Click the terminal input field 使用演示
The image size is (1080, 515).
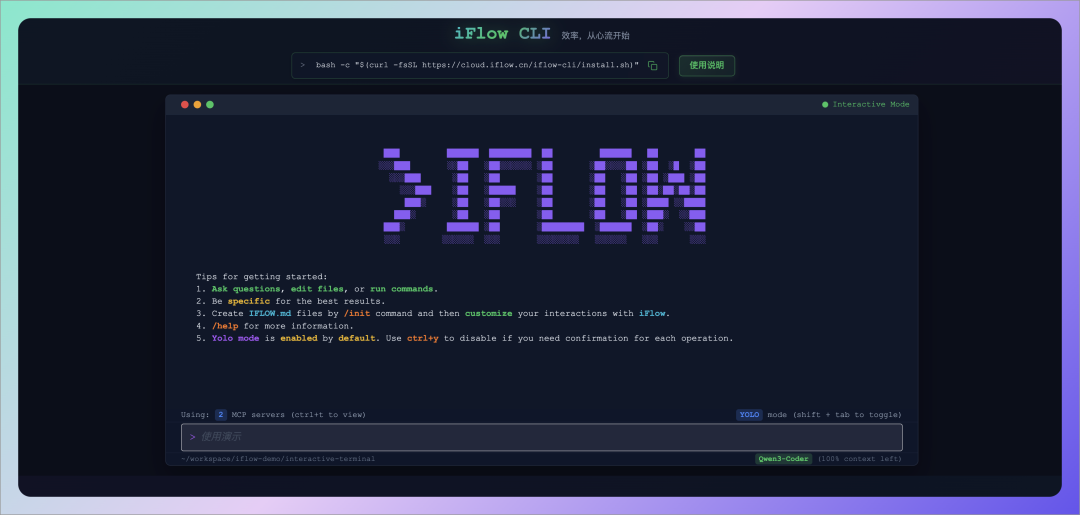pos(541,437)
